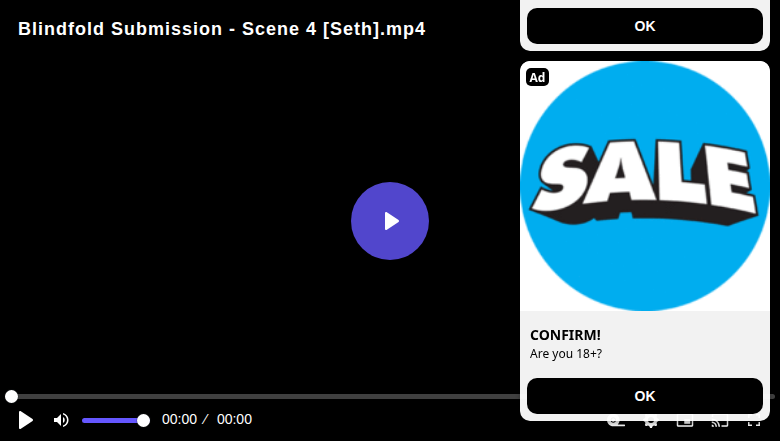Click OK on the Are you 18+ ad
Screen dimensions: 780x441
click(x=645, y=396)
